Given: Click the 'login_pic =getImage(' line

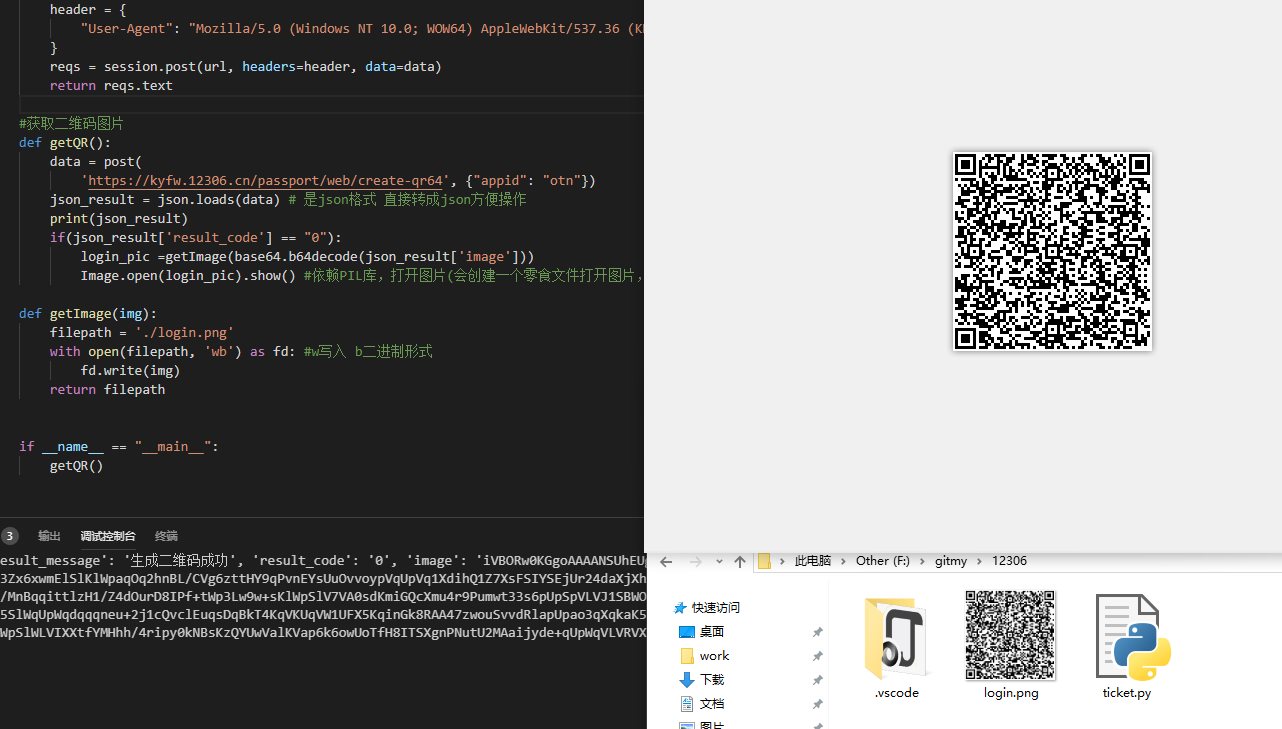Looking at the screenshot, I should click(x=308, y=257).
